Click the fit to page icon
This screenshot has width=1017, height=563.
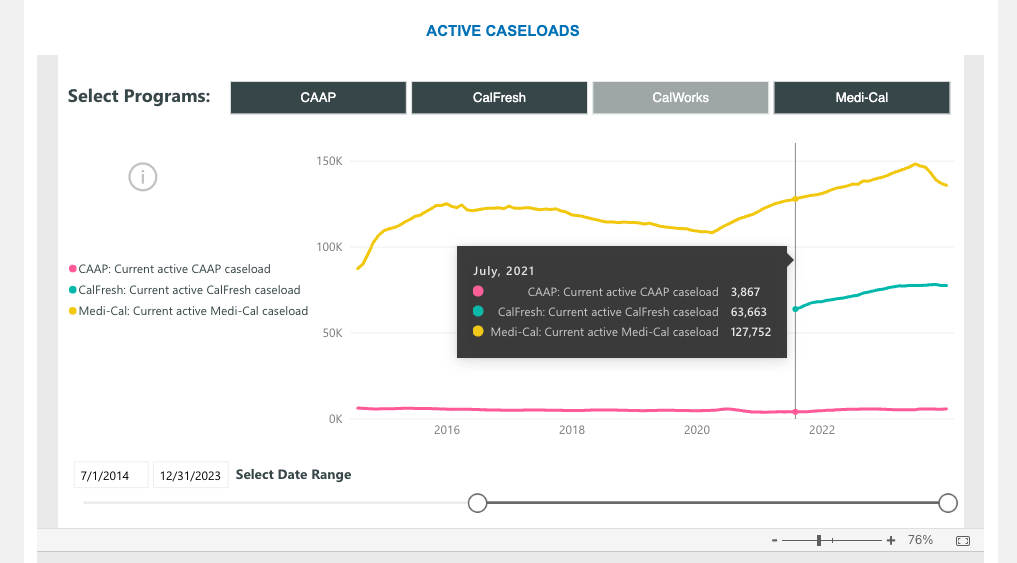pos(962,541)
